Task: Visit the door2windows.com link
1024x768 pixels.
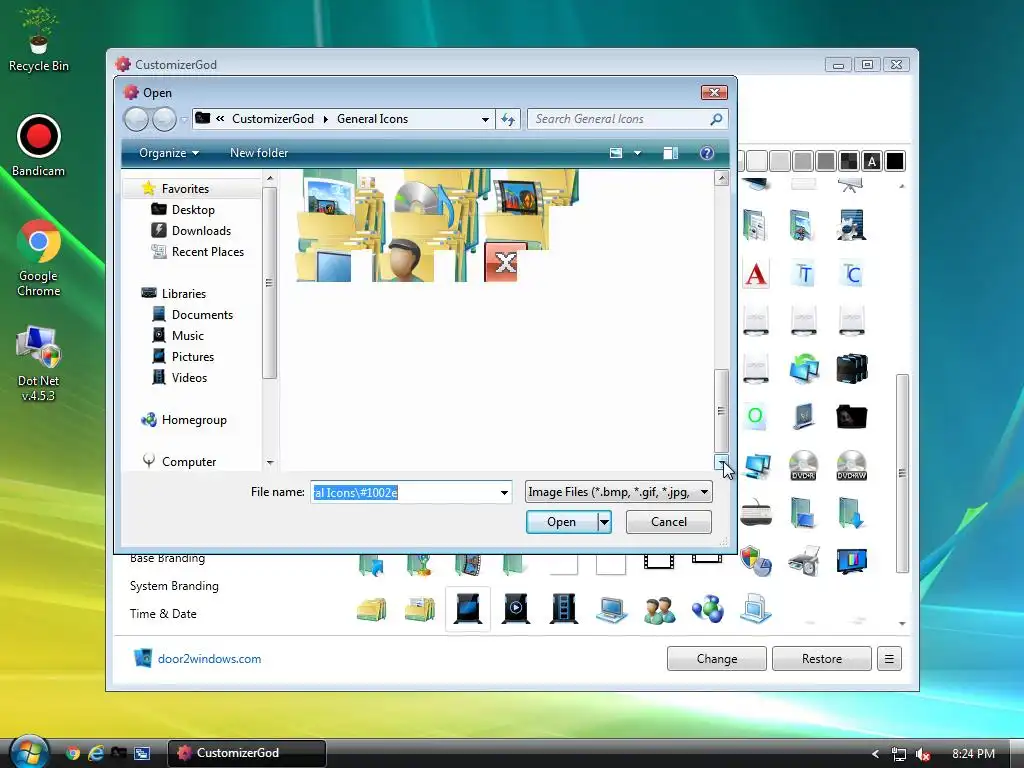Action: point(209,659)
